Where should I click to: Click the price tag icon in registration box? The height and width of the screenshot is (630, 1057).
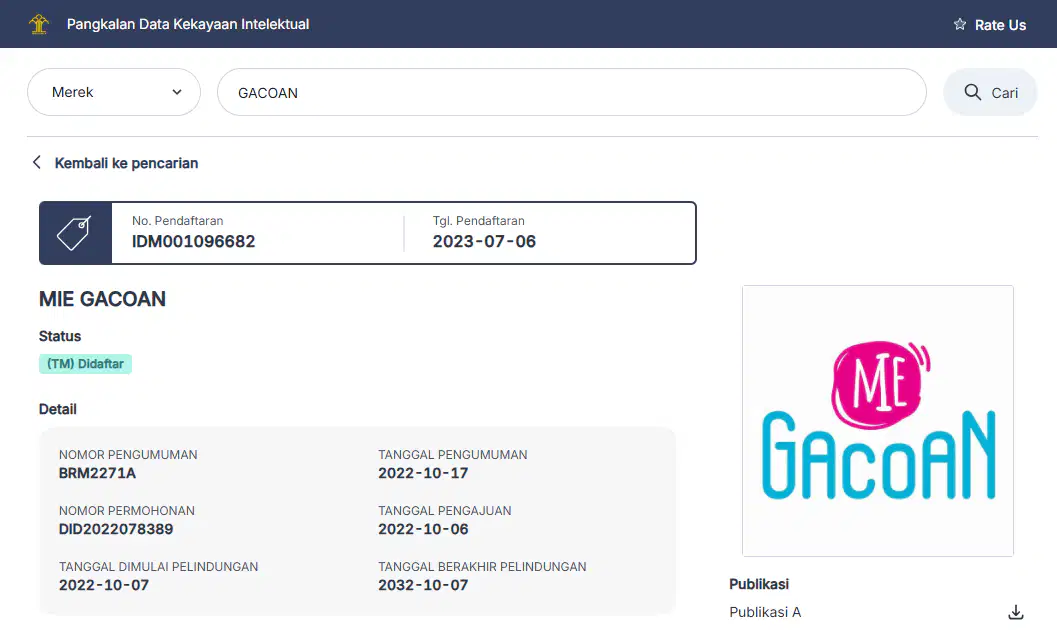75,233
